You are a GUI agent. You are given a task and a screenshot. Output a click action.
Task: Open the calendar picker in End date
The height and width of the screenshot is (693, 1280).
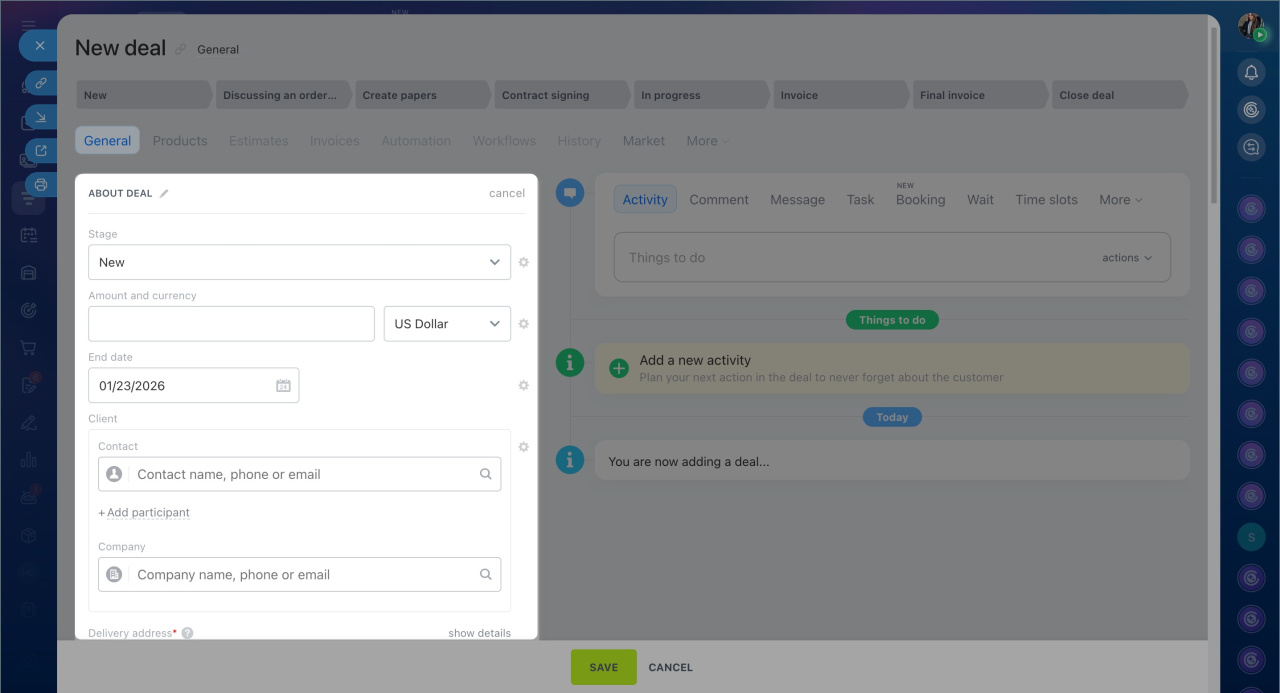(x=283, y=386)
